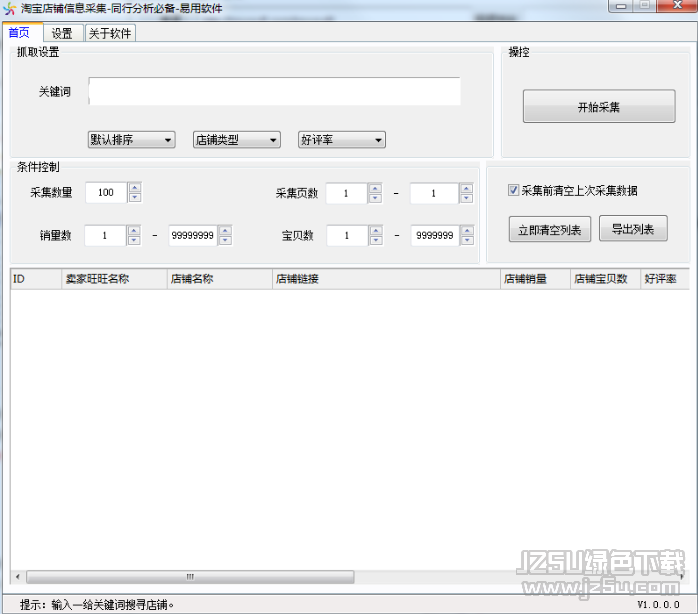698x614 pixels.
Task: Click the 宝贝数 minimum field
Action: tap(347, 235)
